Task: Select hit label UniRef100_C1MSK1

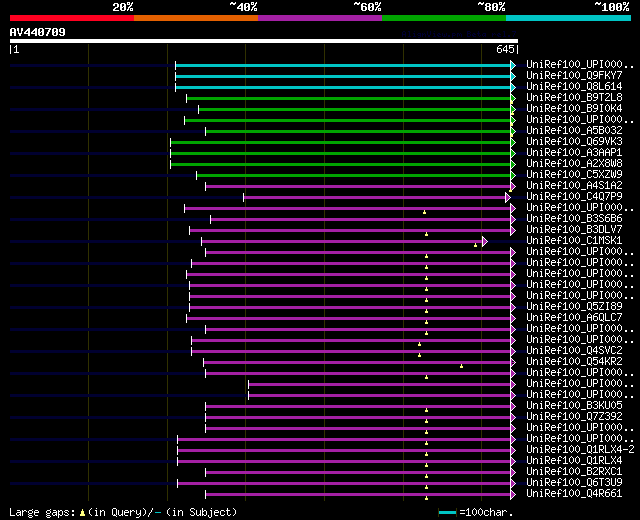Action: (x=574, y=241)
